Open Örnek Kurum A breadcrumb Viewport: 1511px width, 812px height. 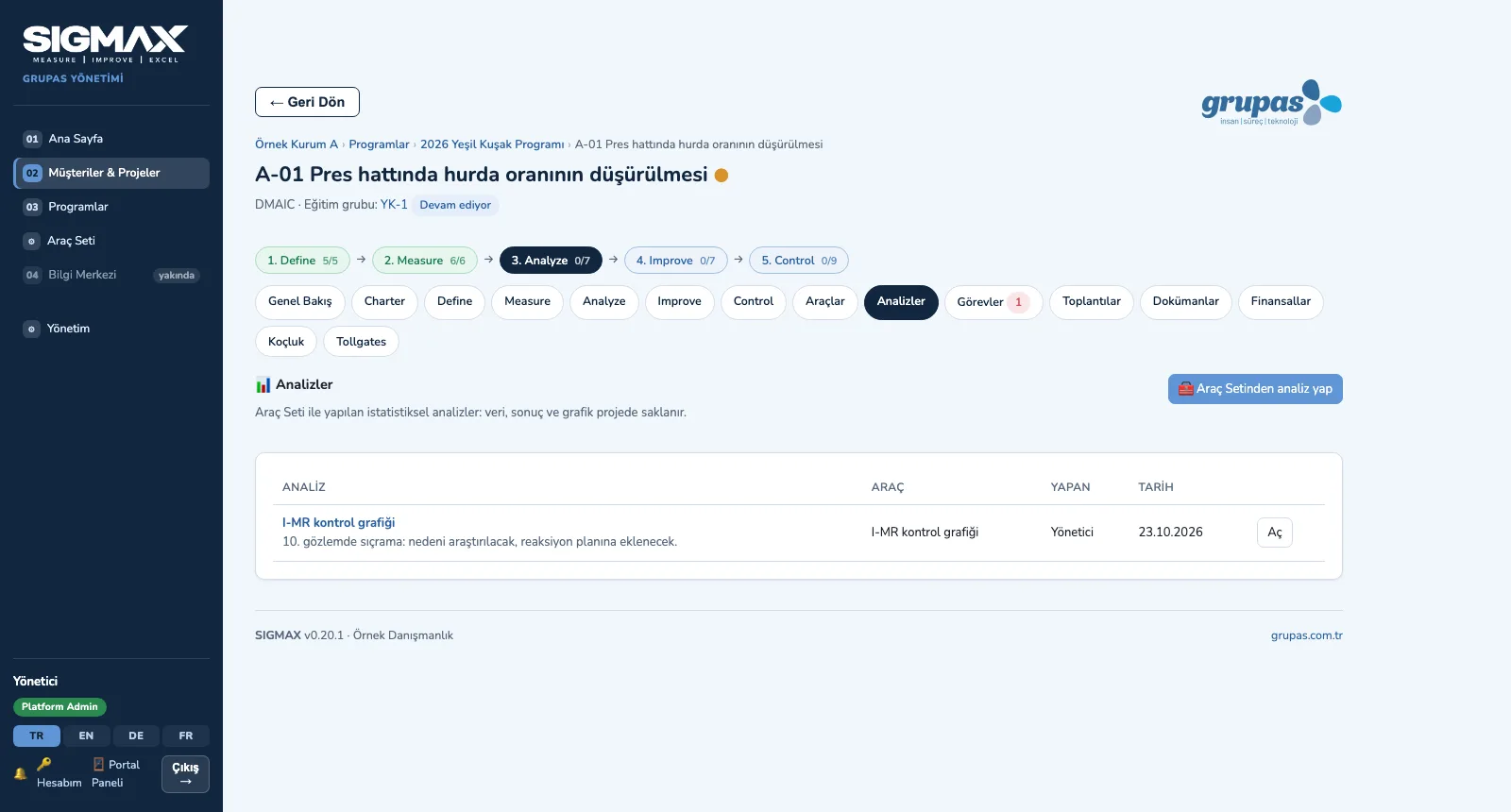297,144
